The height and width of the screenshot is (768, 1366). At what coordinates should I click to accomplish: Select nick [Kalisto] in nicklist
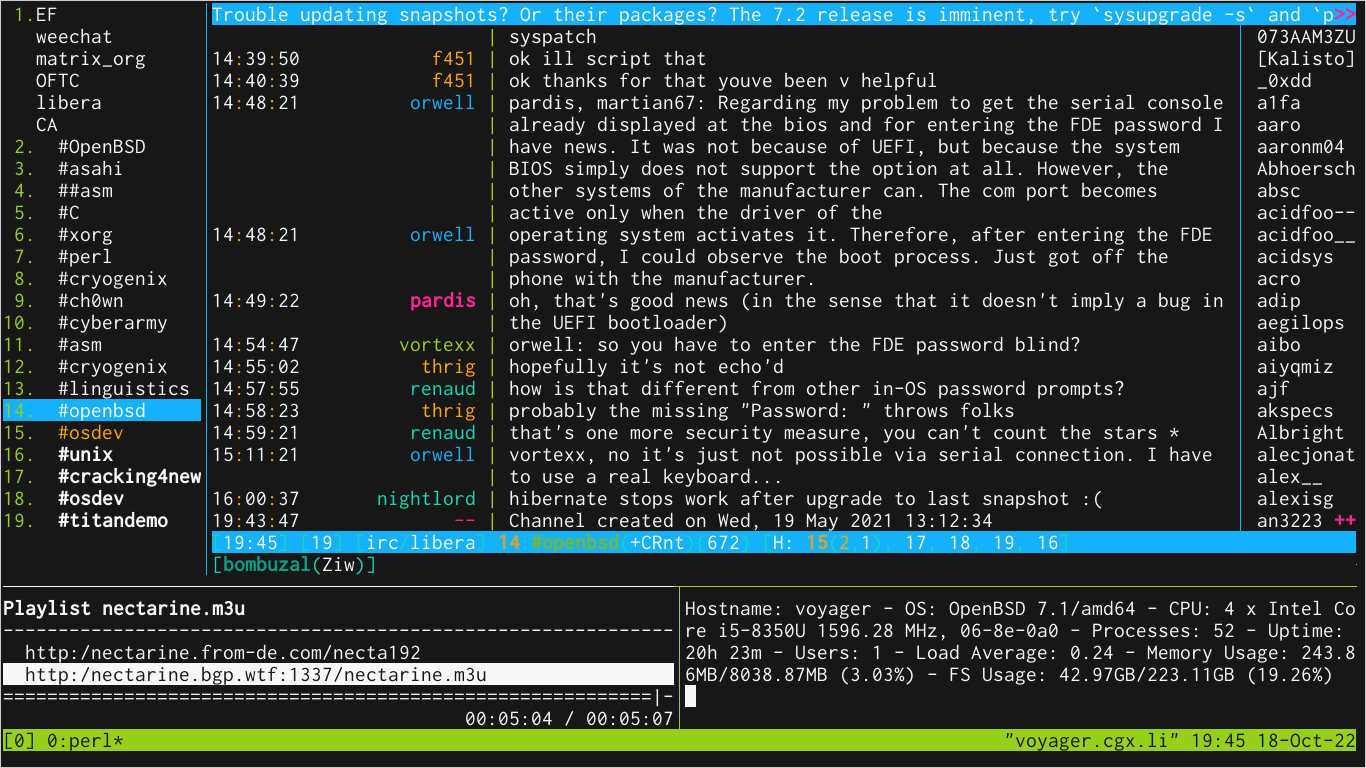click(1306, 59)
